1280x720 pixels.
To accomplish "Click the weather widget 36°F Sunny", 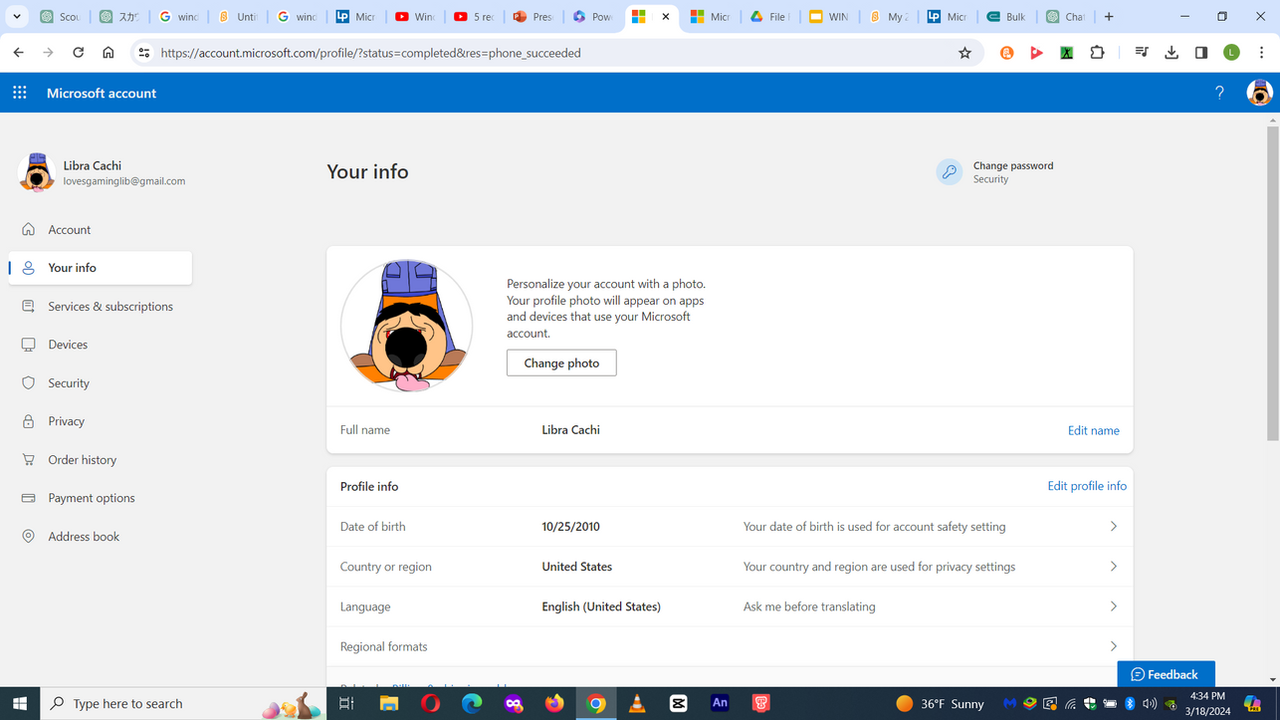I will pos(940,703).
